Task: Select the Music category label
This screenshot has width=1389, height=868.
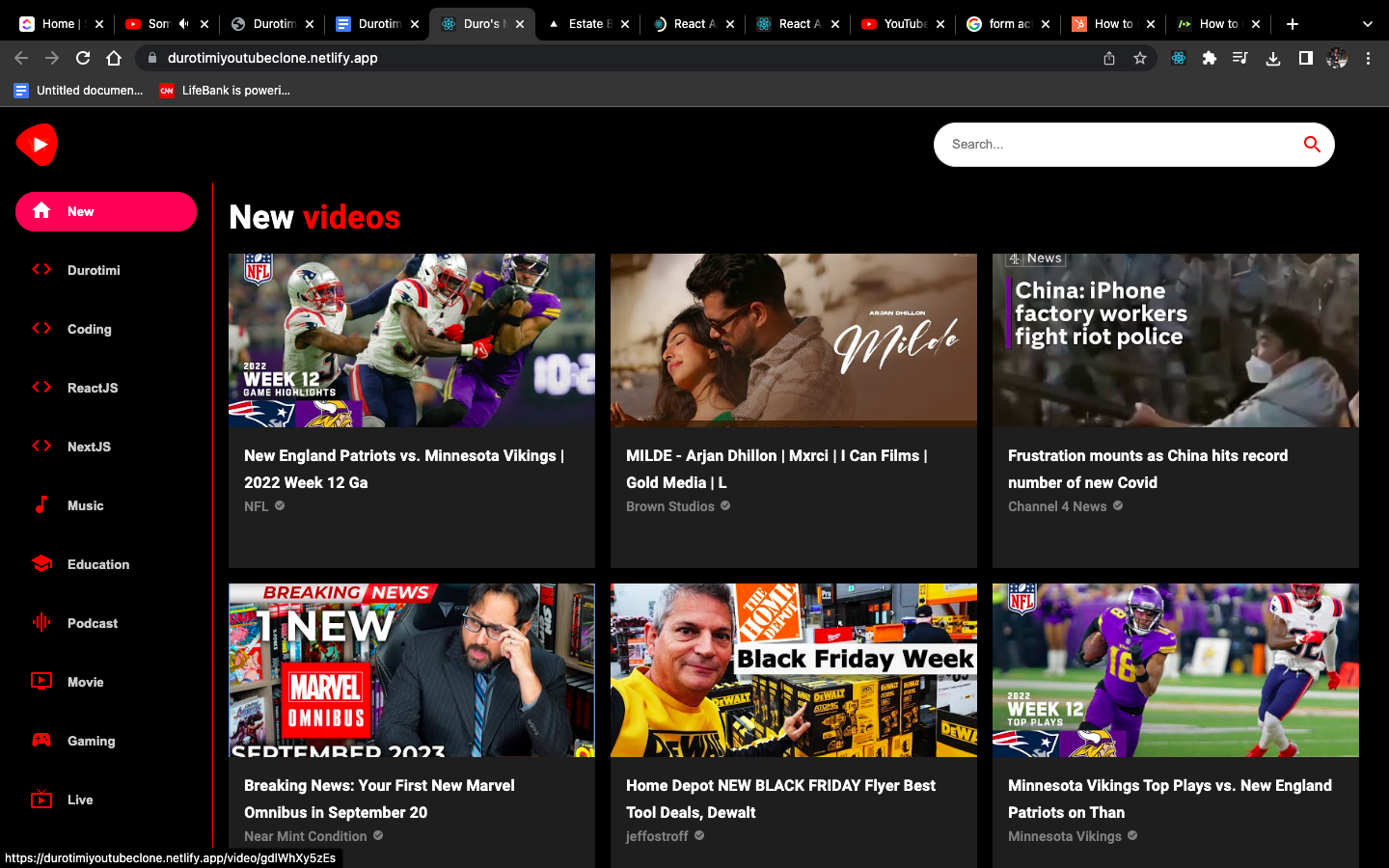Action: click(86, 505)
